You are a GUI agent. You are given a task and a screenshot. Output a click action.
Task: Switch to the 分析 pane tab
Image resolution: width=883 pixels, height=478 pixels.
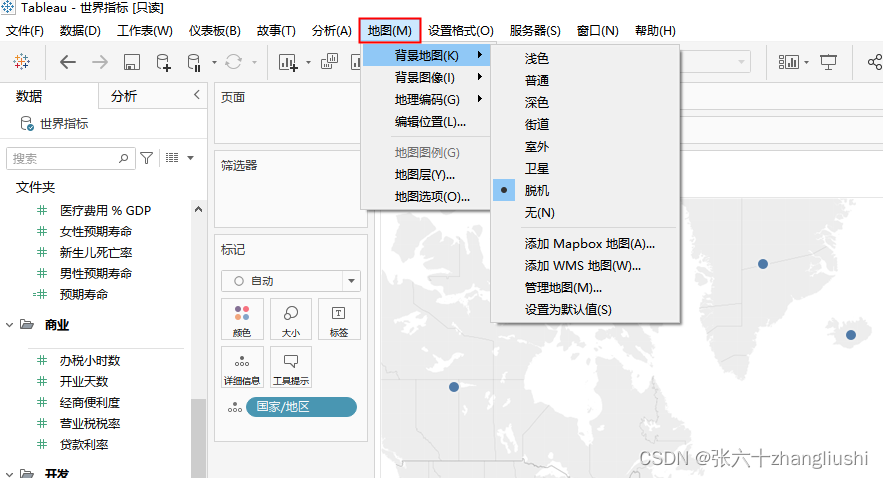coord(124,96)
